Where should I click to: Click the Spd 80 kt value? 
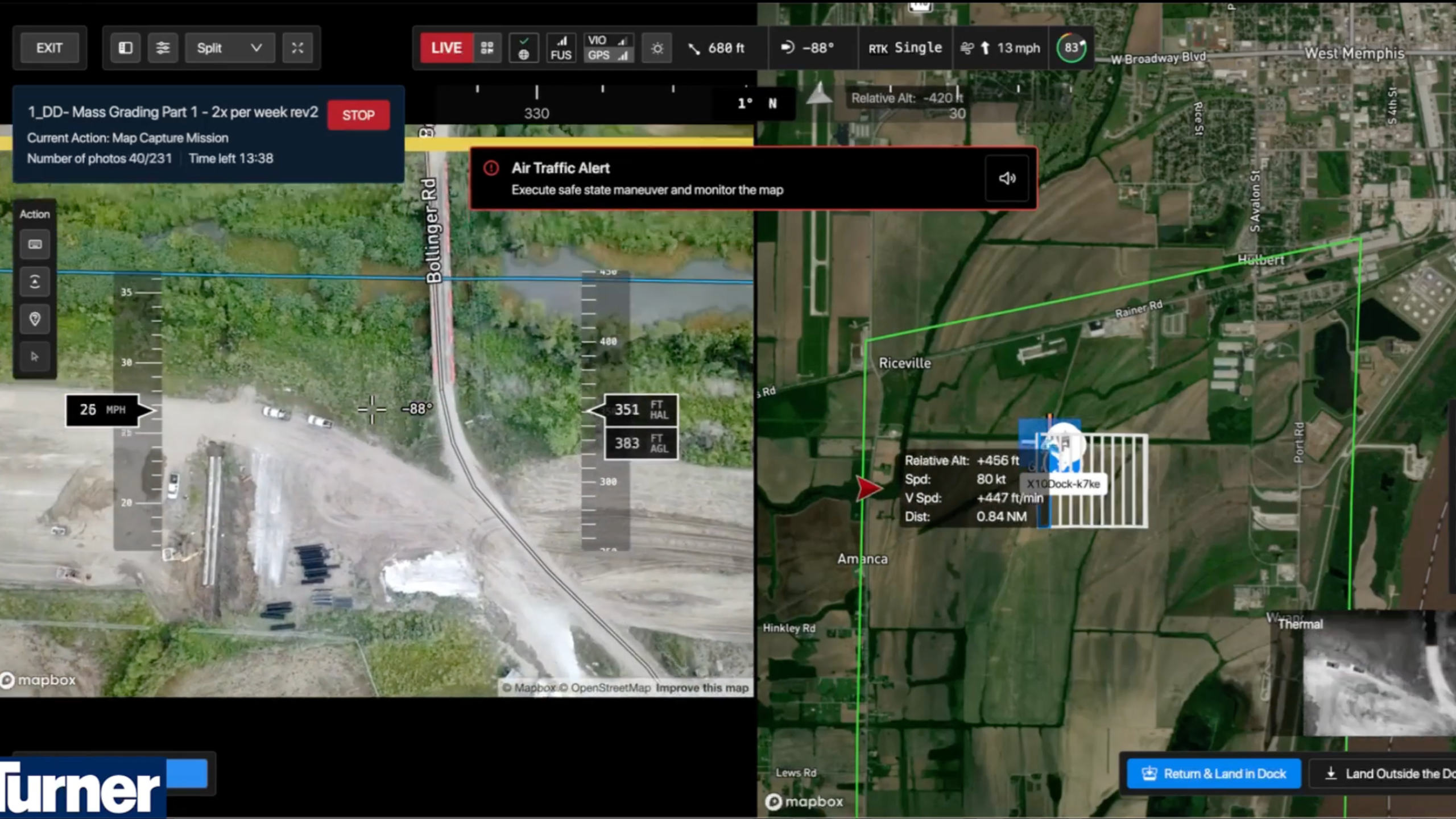(991, 479)
